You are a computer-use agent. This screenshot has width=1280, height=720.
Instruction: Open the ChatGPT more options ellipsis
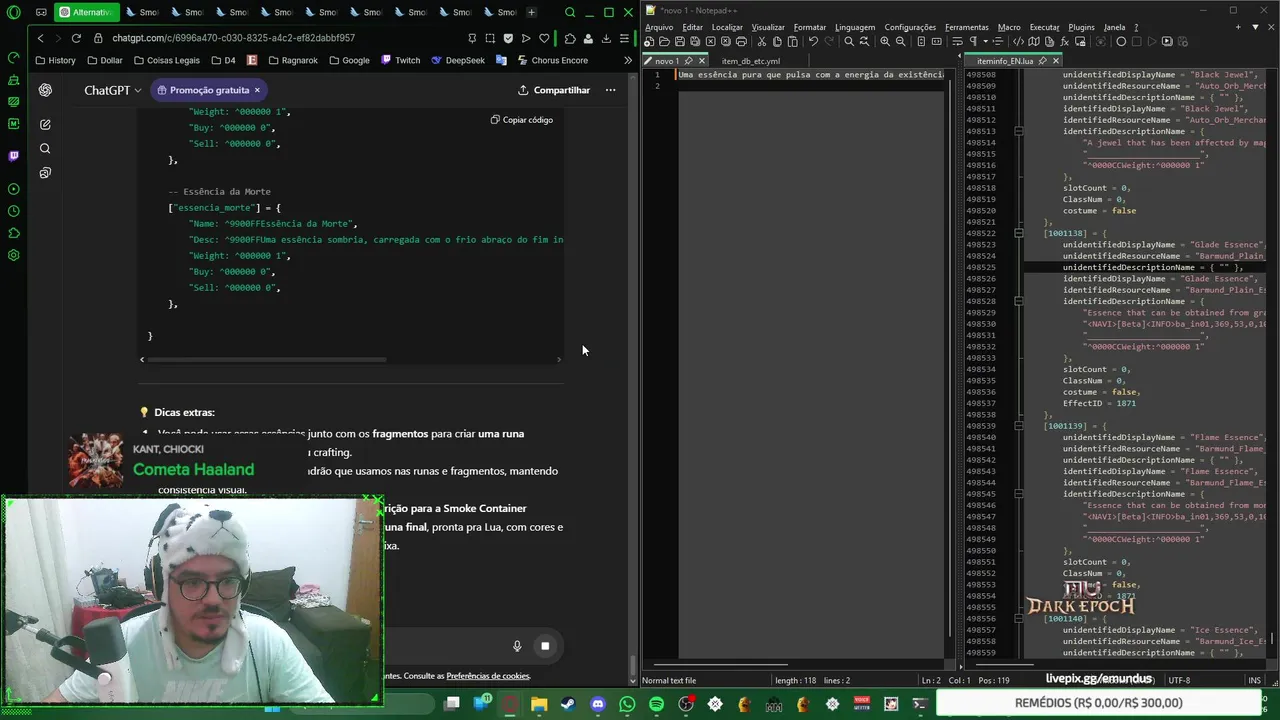pos(610,90)
